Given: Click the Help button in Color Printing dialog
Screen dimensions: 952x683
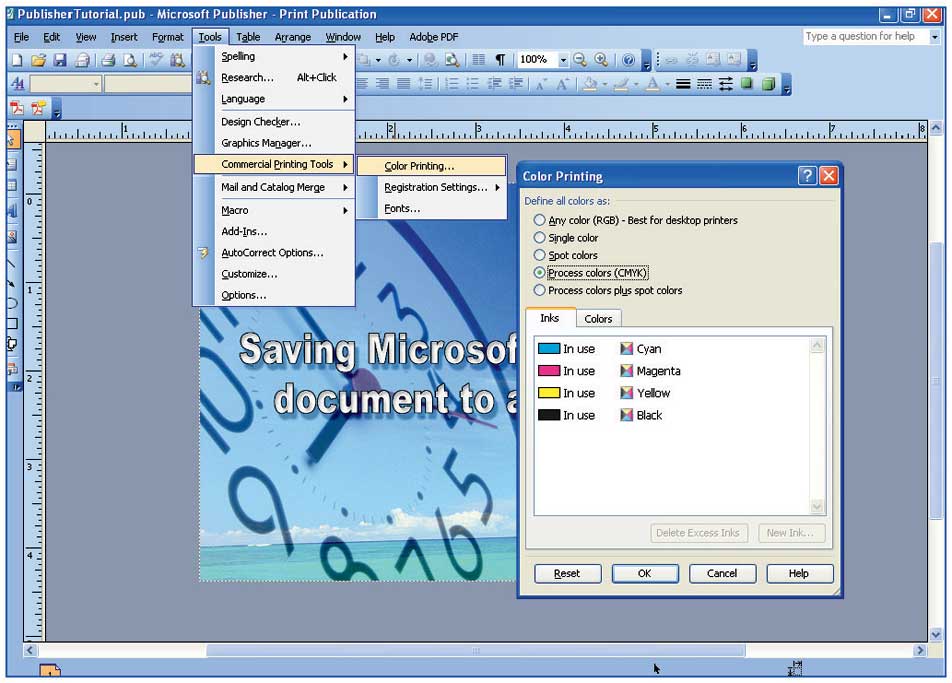Looking at the screenshot, I should coord(799,574).
